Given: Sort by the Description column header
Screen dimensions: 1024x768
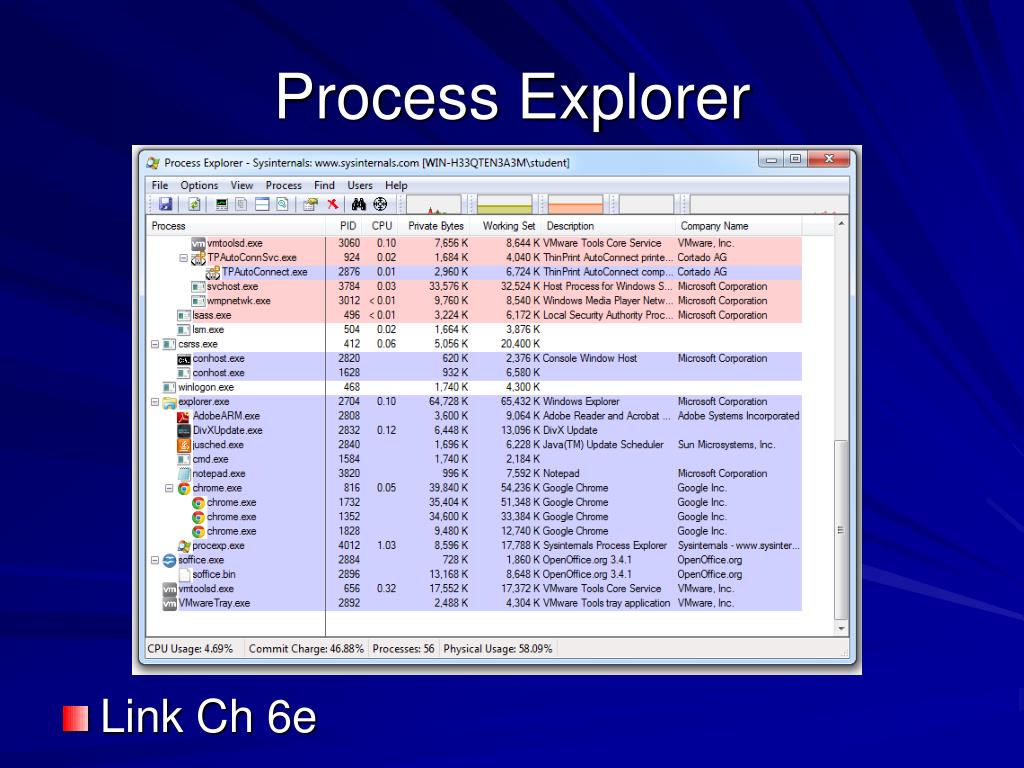Looking at the screenshot, I should tap(607, 226).
